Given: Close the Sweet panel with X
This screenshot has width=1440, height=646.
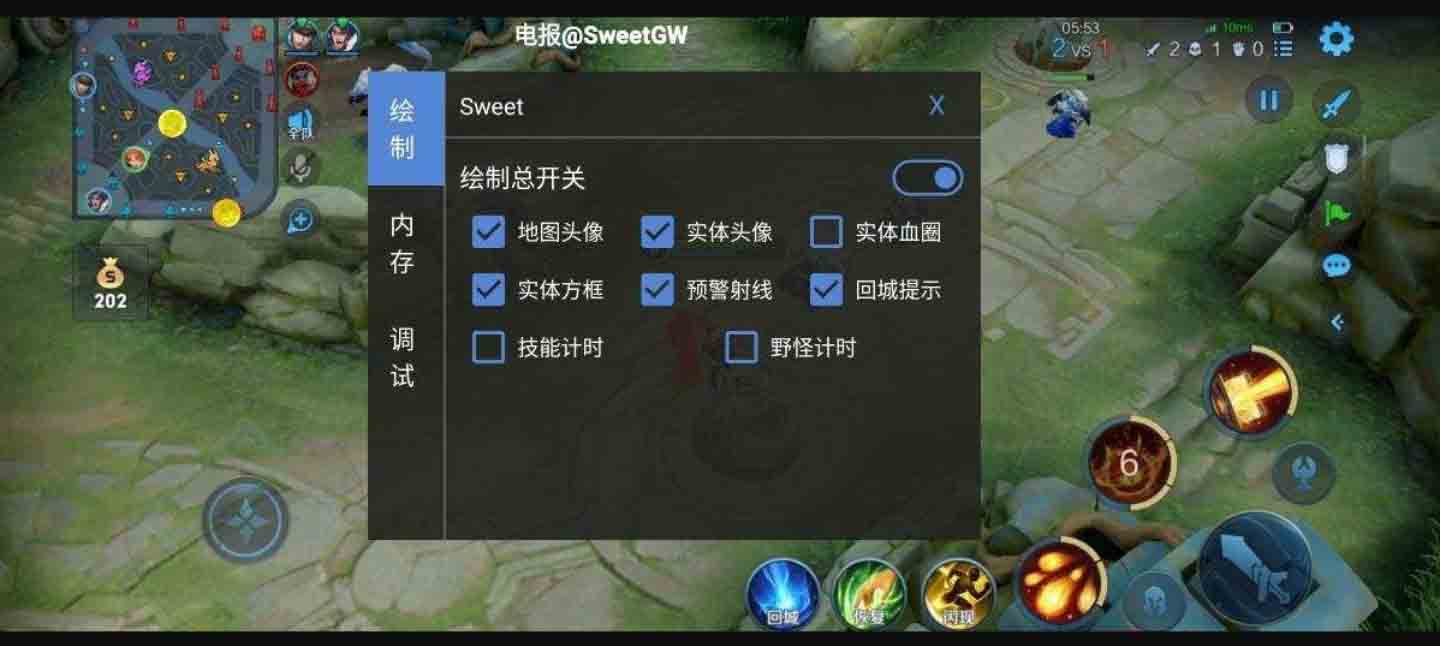Looking at the screenshot, I should pyautogui.click(x=937, y=106).
